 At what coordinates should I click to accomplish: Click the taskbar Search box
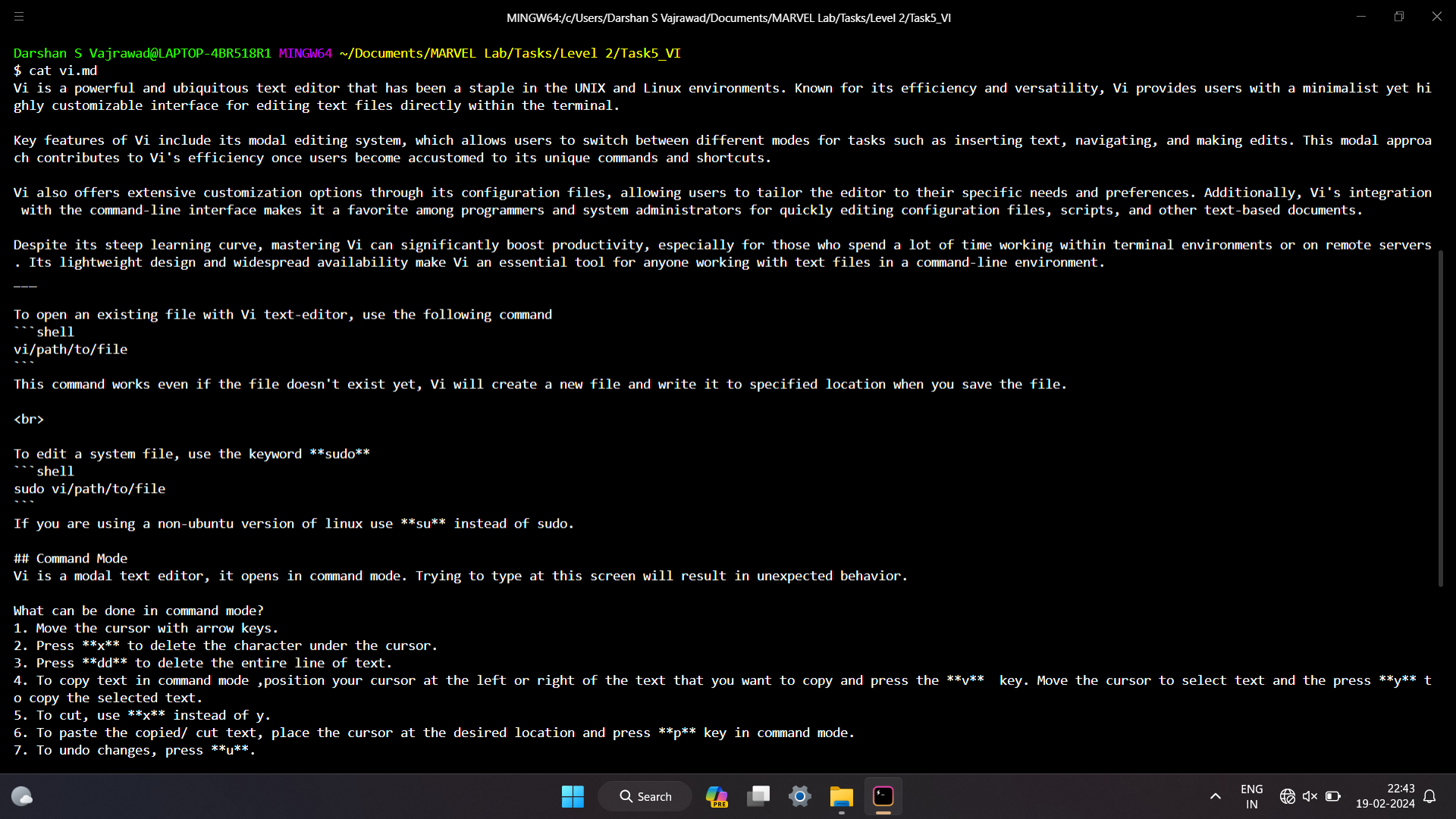point(645,796)
